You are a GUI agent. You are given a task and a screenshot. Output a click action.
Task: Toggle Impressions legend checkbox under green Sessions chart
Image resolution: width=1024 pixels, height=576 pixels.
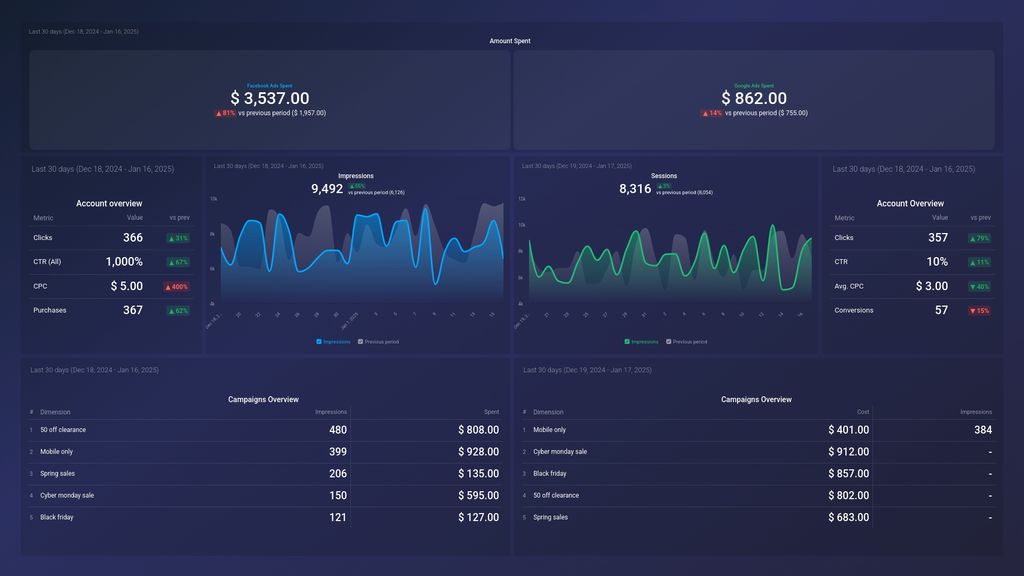point(627,342)
